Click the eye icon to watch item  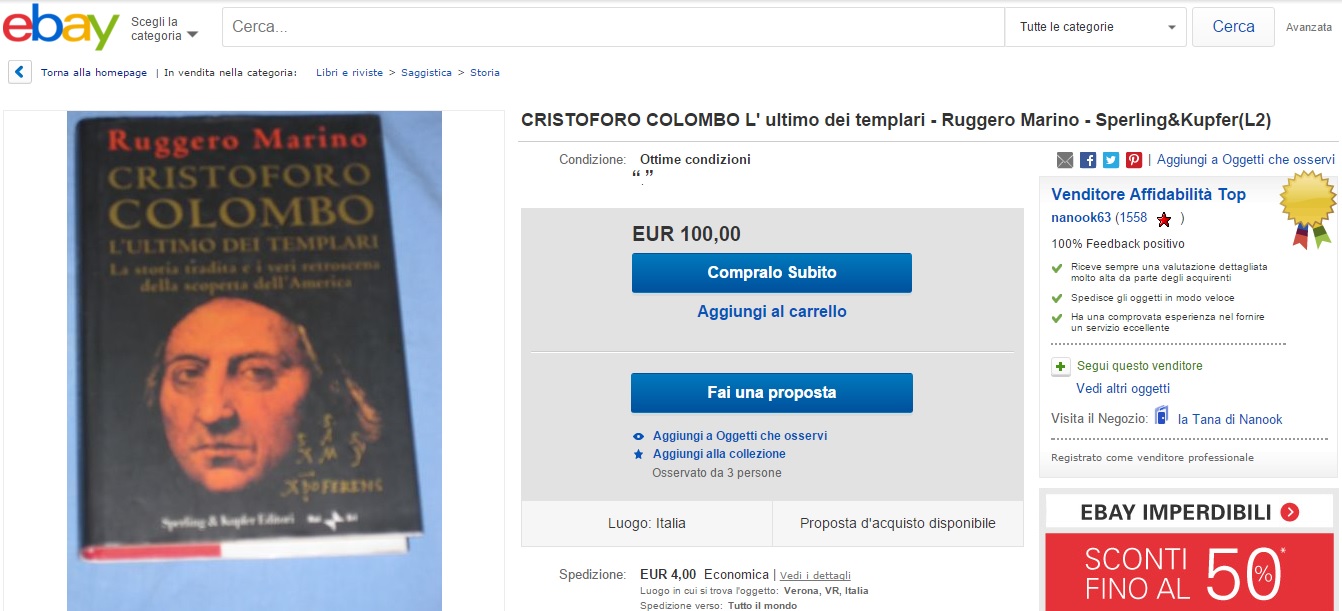point(639,437)
